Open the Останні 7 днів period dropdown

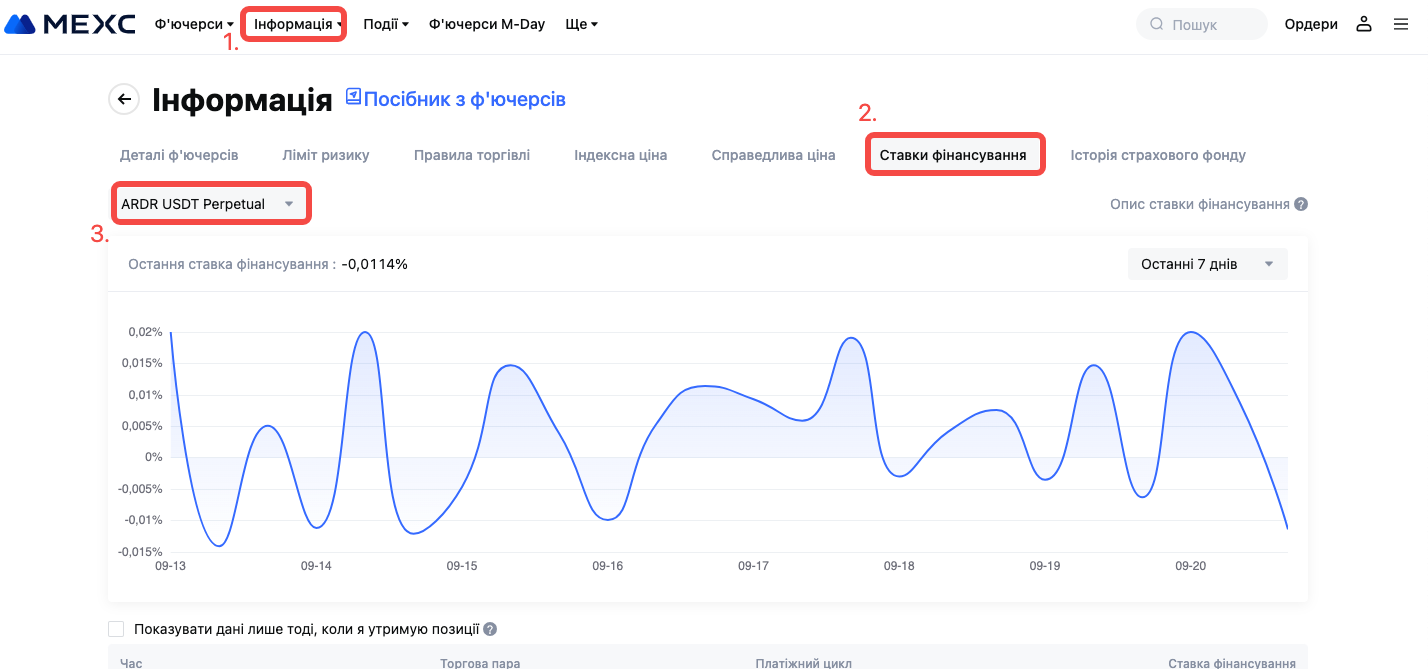1207,264
